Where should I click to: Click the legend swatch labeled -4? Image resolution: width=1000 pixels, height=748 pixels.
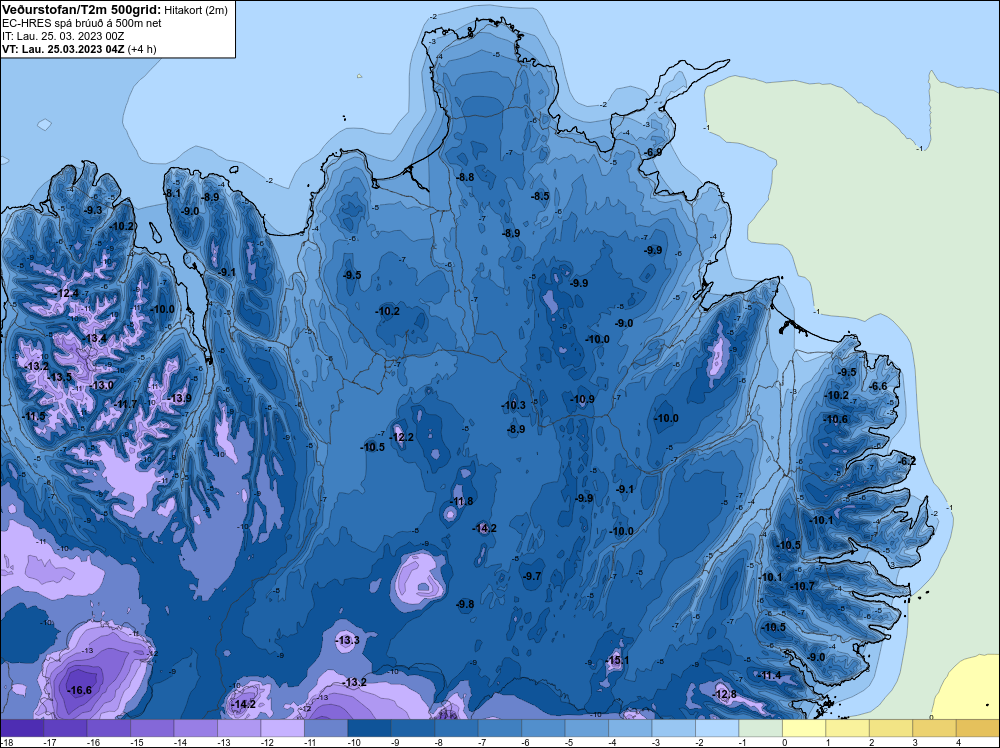pyautogui.click(x=630, y=728)
